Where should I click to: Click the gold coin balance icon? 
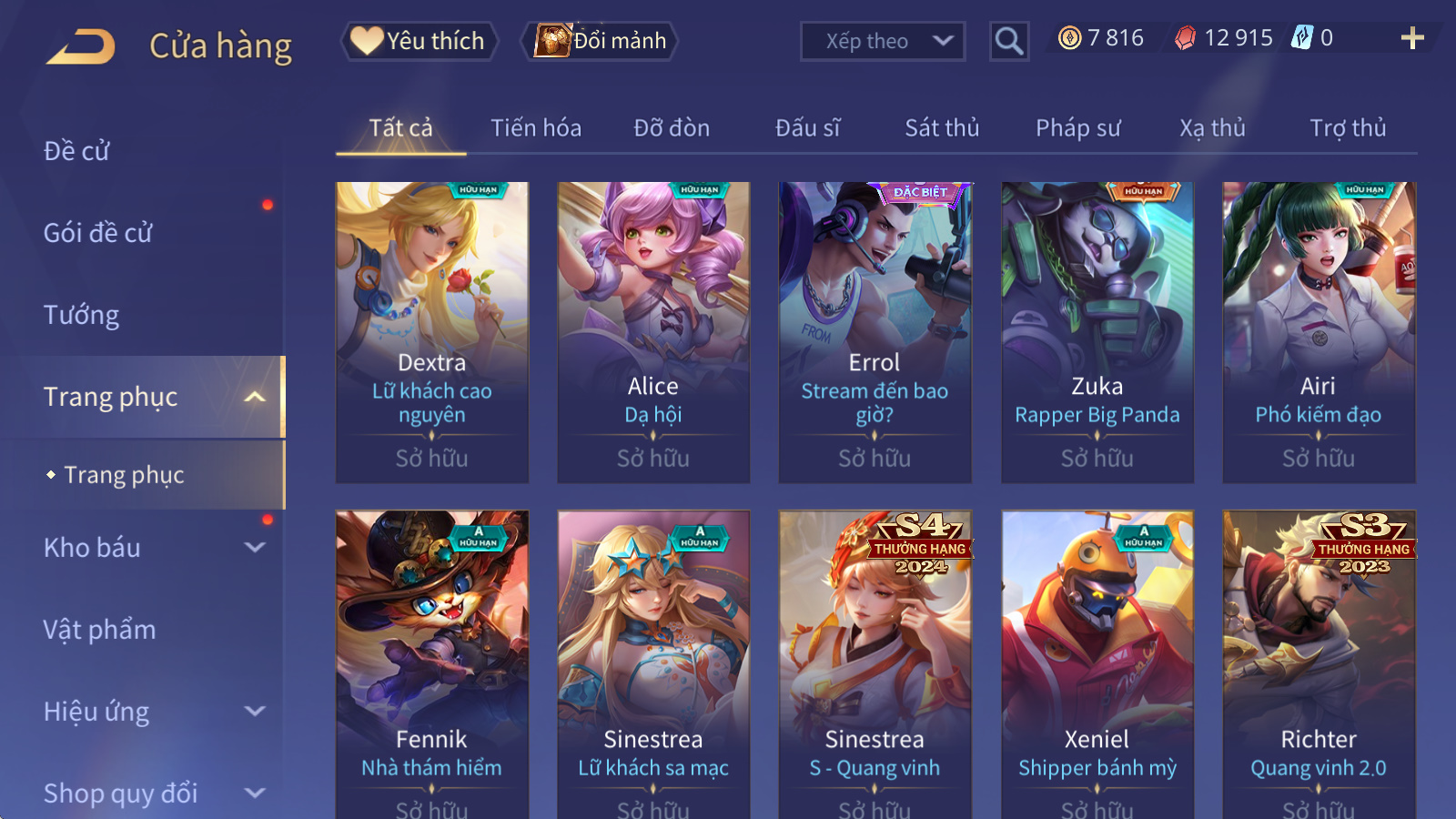1070,38
